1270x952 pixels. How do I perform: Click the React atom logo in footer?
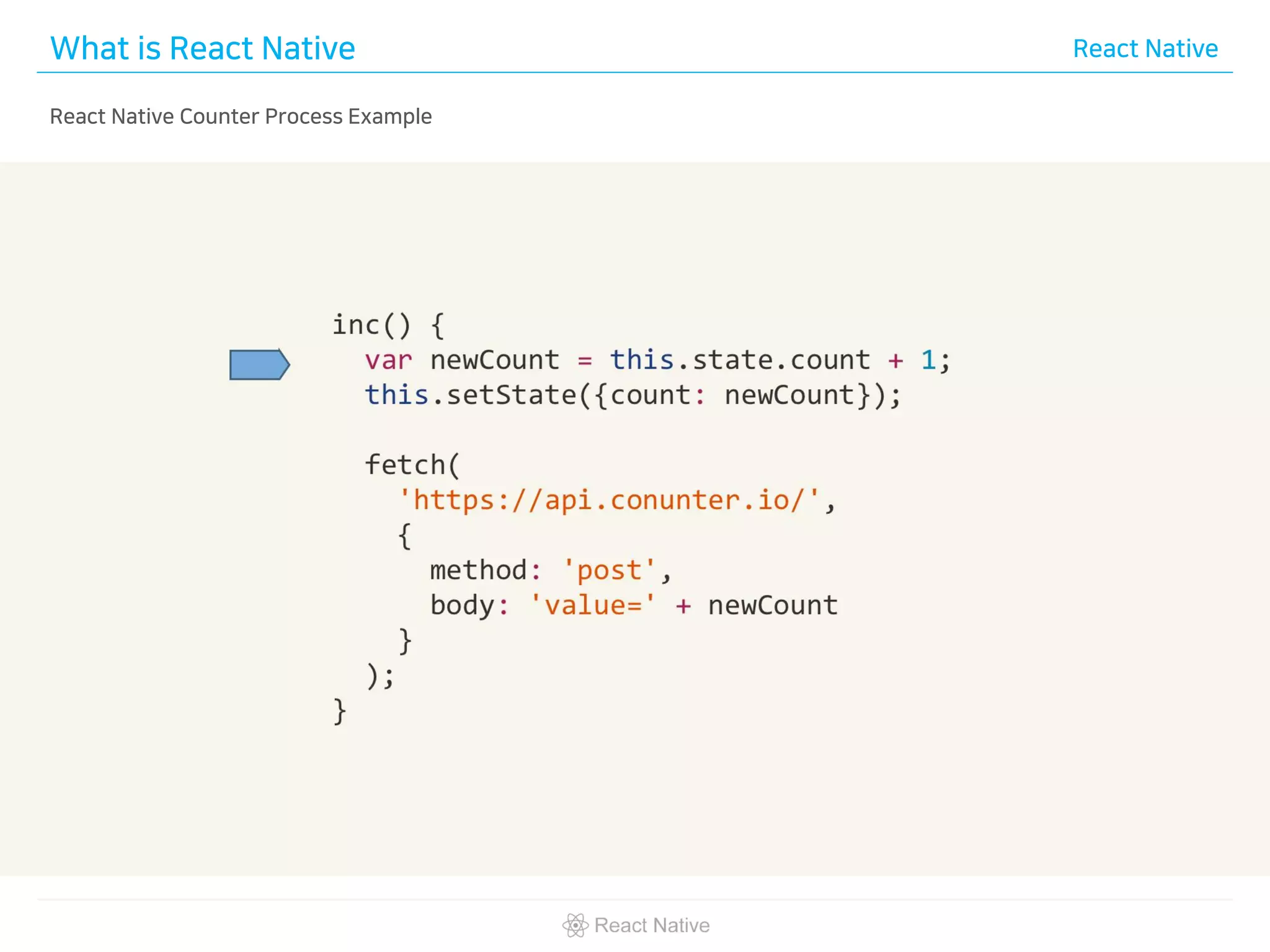[575, 925]
